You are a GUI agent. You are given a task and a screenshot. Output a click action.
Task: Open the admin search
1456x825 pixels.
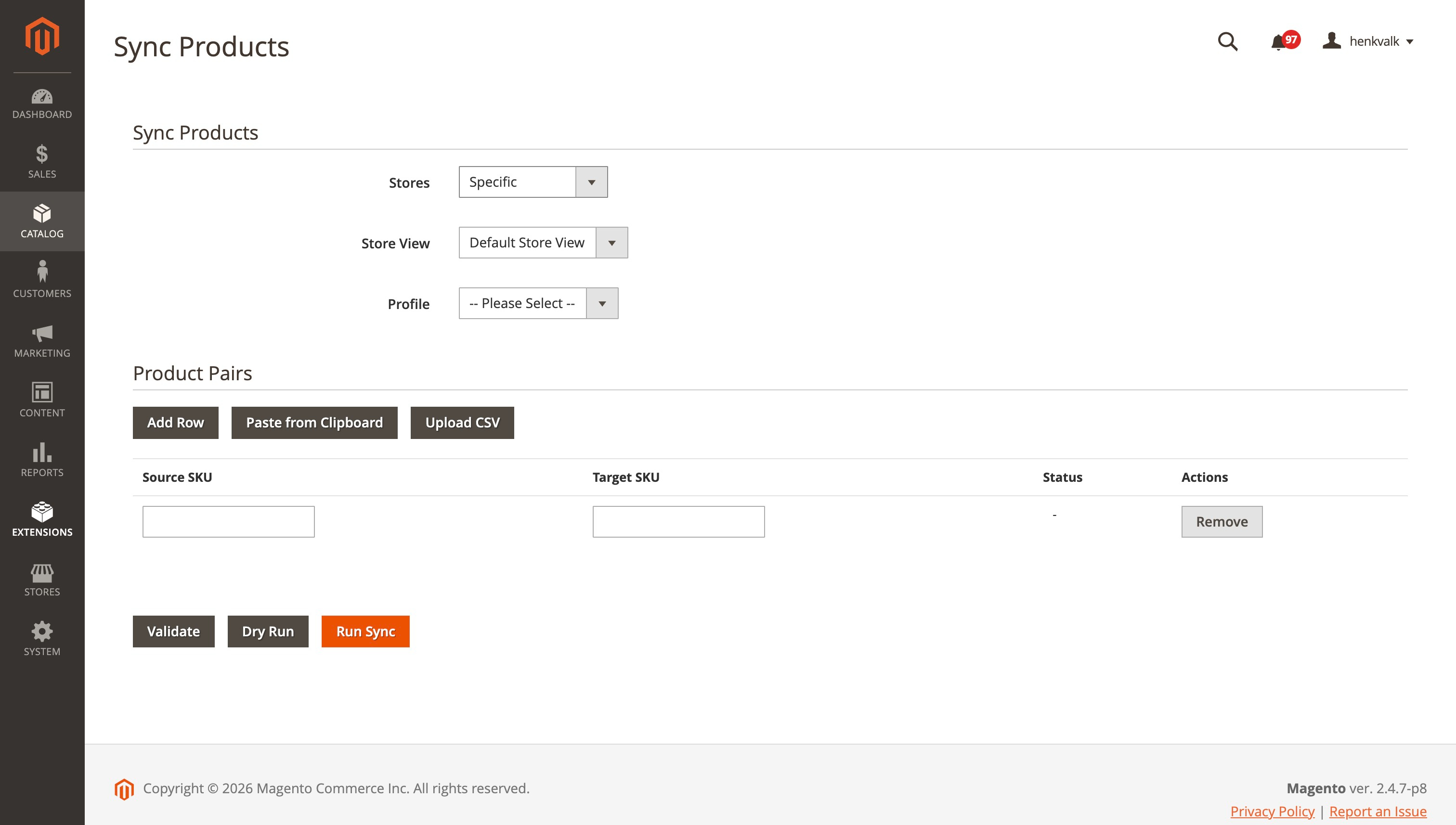(x=1228, y=41)
